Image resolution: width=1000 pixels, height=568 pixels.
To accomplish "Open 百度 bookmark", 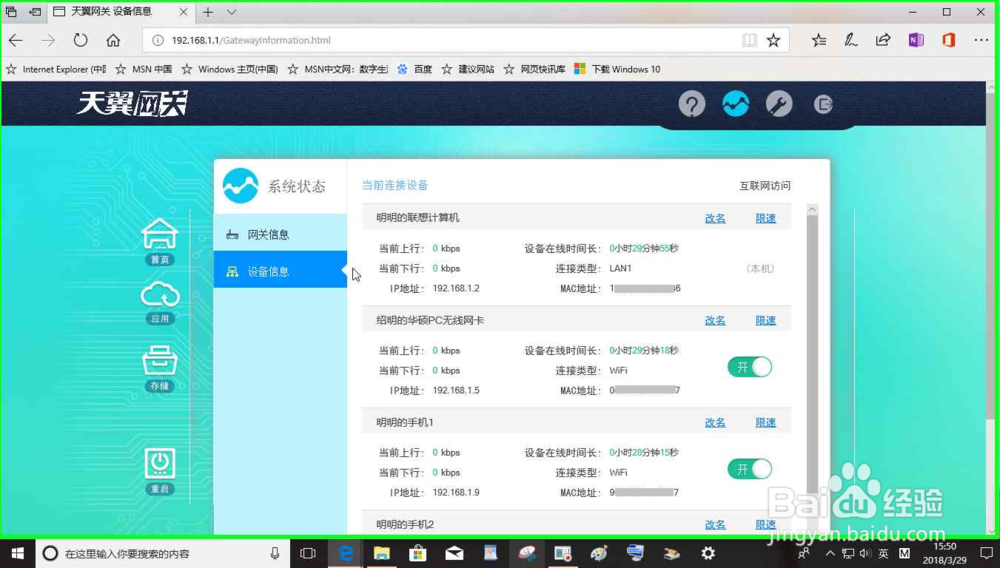I will [415, 69].
